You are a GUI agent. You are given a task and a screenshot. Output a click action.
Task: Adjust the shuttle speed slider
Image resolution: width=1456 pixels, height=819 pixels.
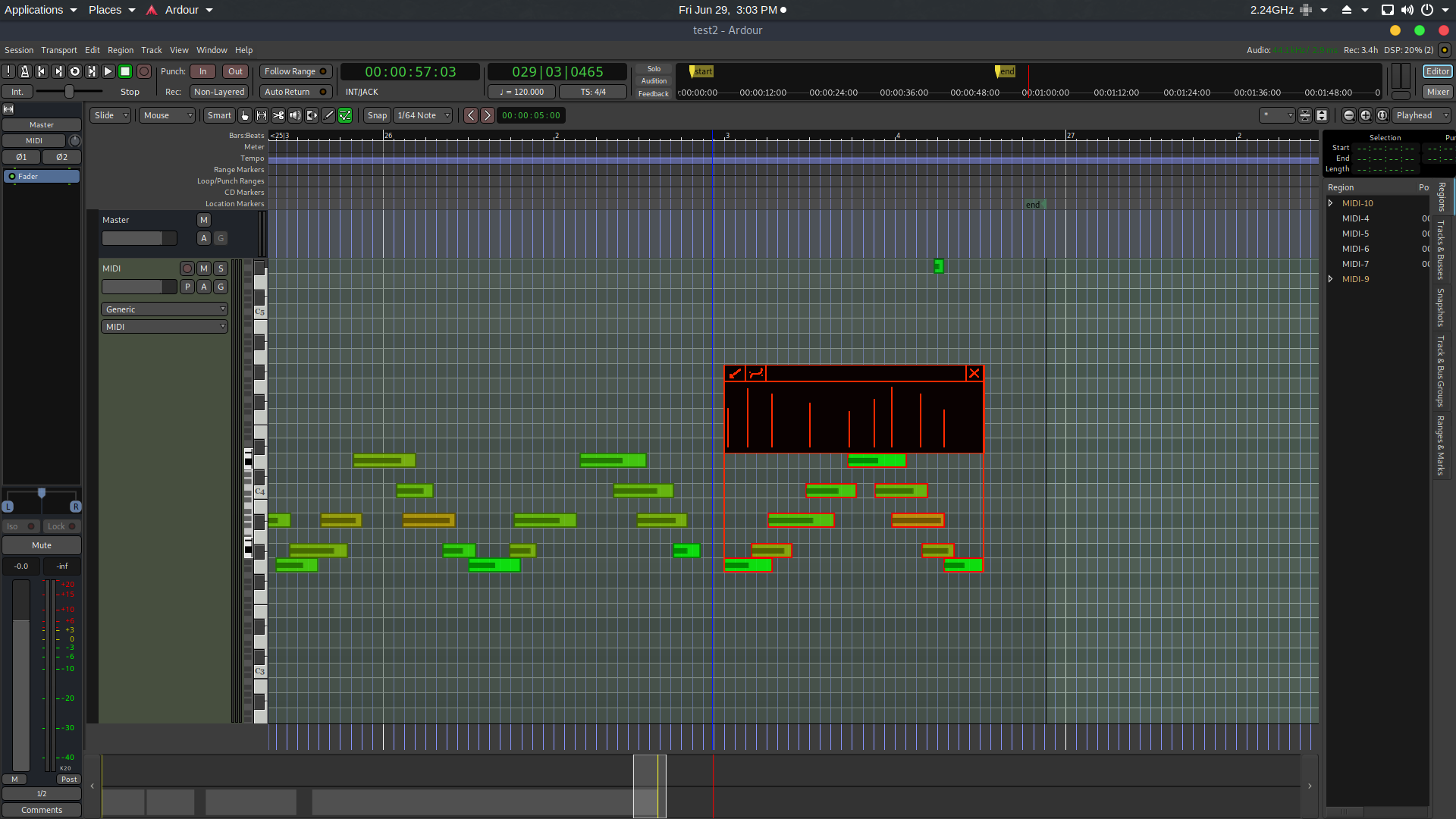pos(69,92)
